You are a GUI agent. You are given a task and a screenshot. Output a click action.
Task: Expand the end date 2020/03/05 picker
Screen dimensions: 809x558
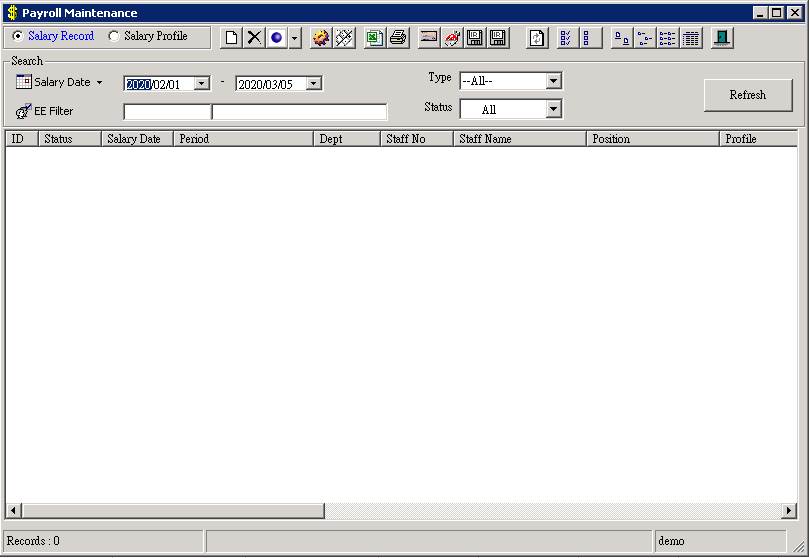click(314, 84)
